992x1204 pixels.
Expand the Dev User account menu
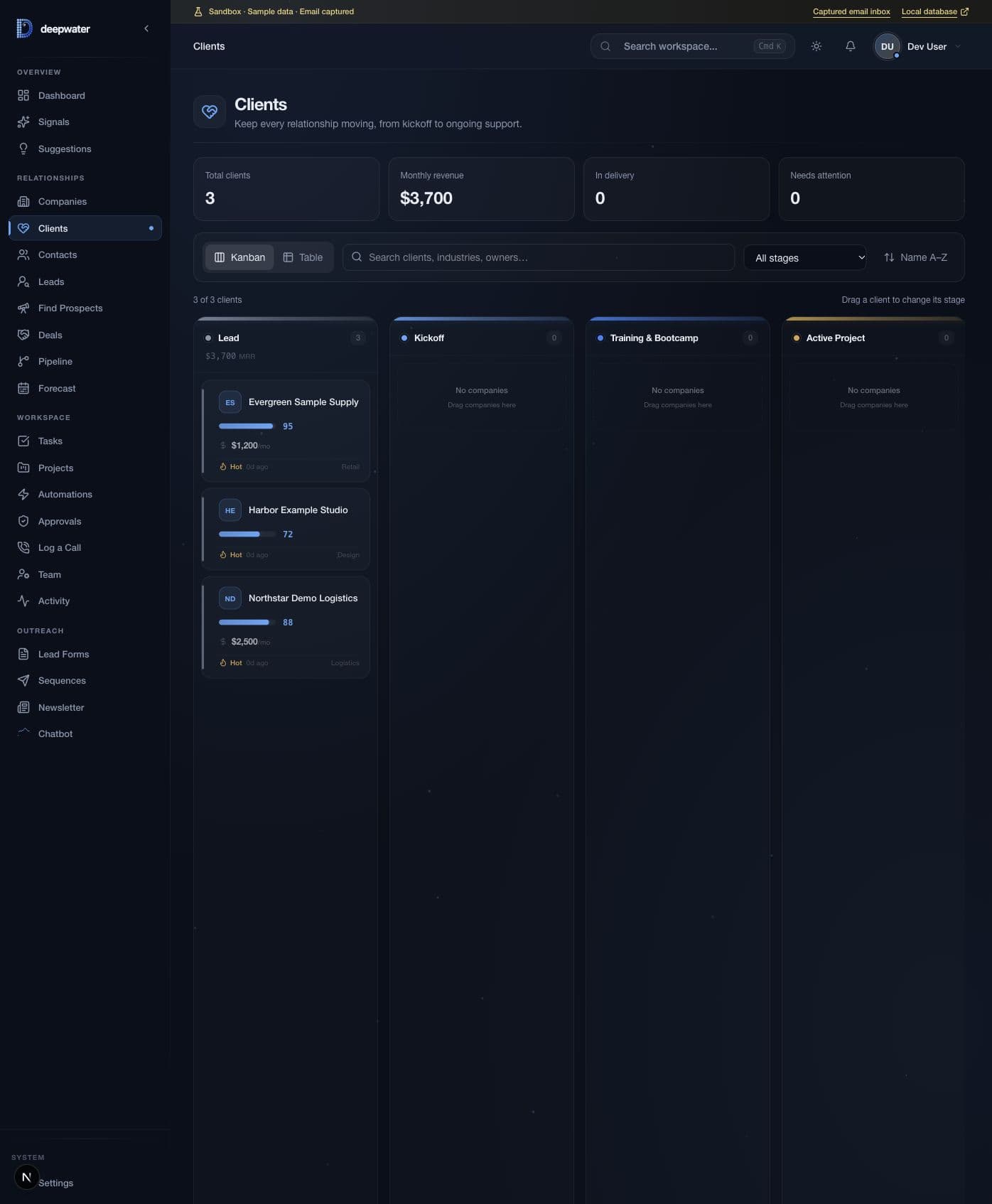tap(917, 46)
